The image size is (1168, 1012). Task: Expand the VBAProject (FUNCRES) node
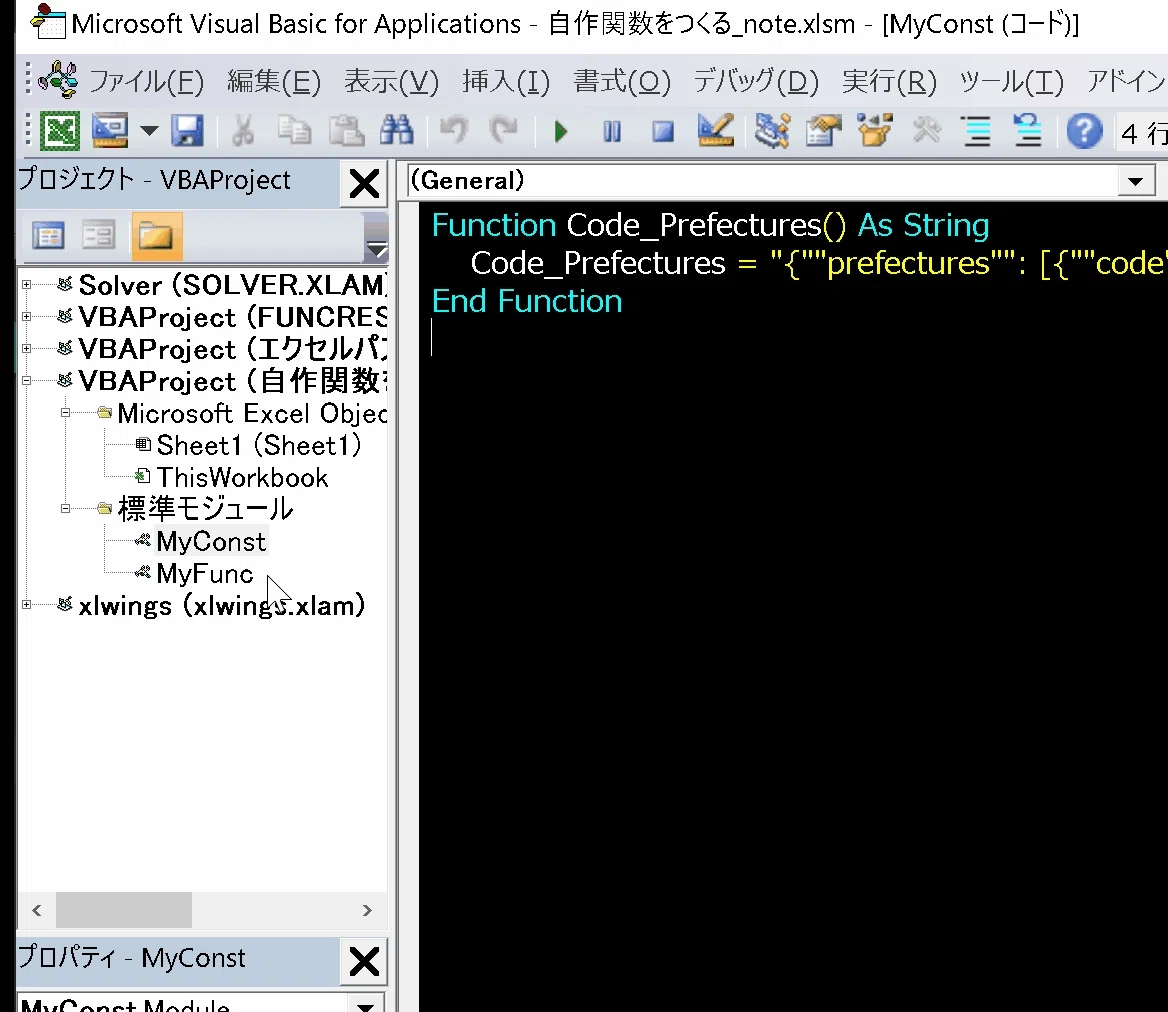(x=27, y=316)
